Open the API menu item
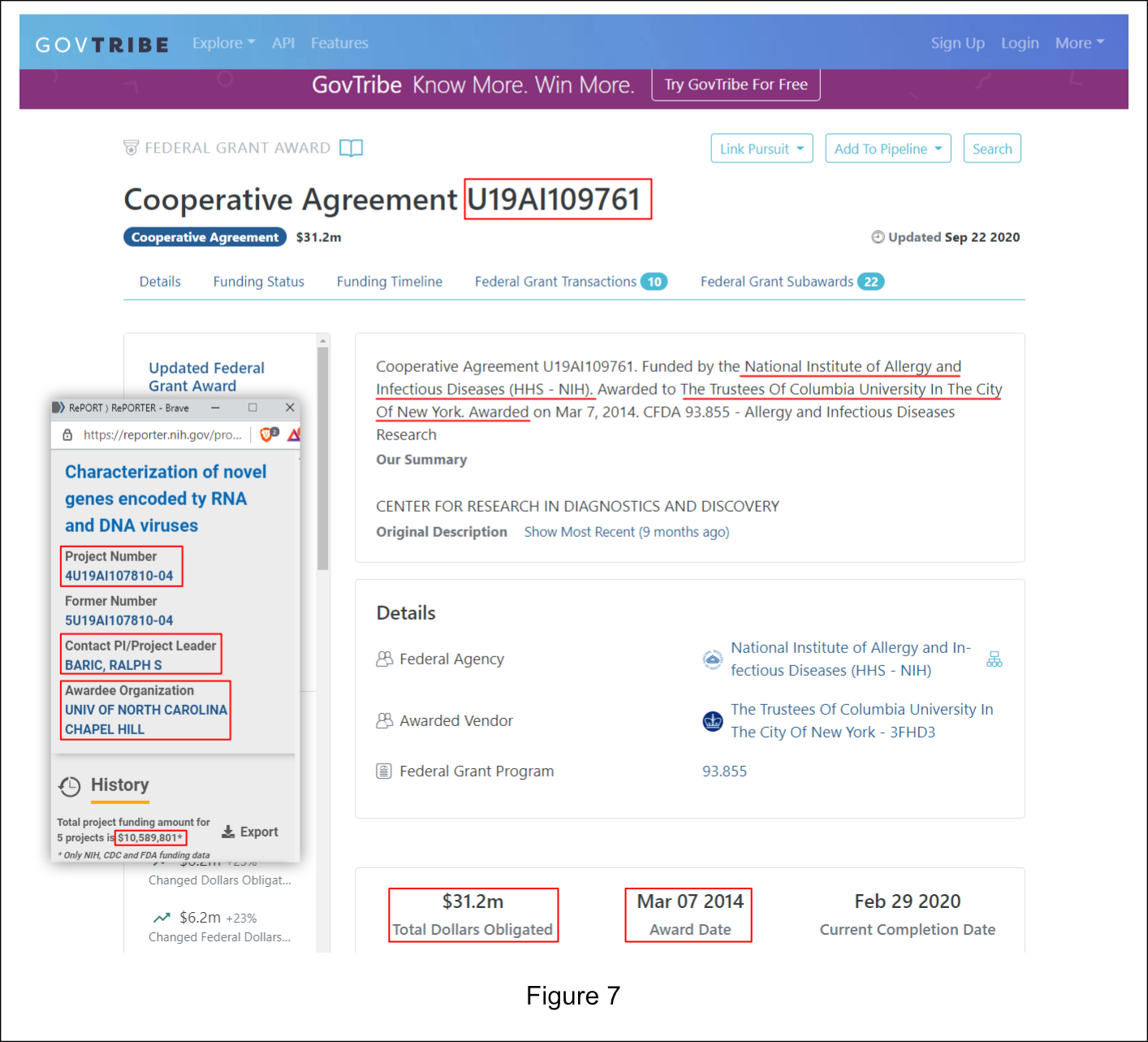 [x=283, y=43]
